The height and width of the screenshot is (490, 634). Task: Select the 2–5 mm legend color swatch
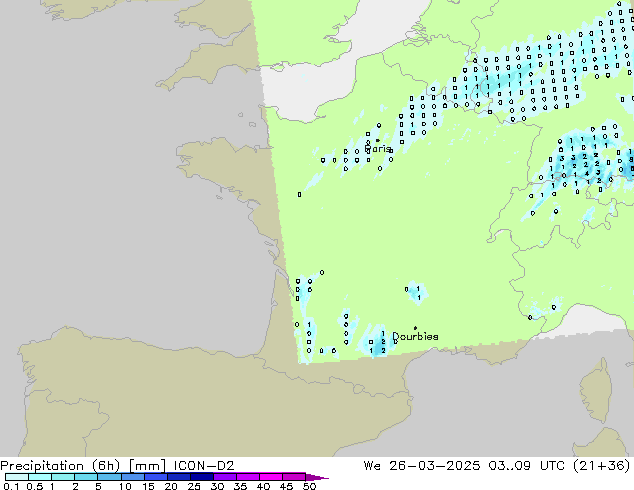click(86, 477)
